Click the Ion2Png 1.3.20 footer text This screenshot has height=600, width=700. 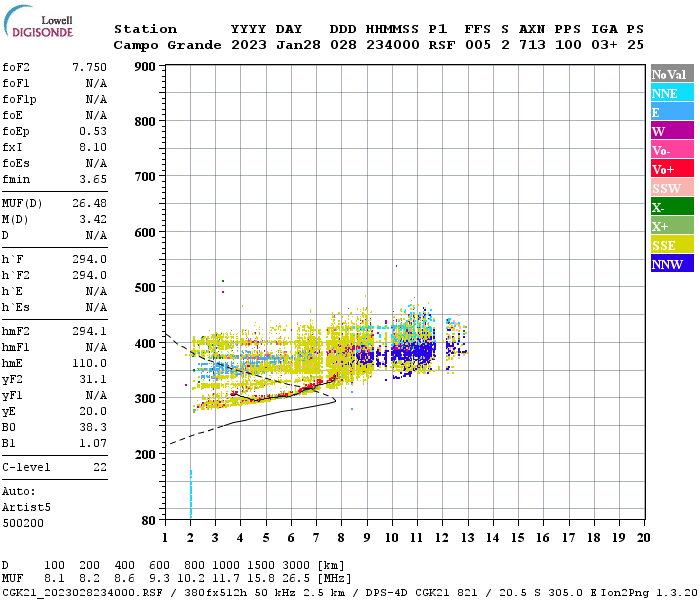[649, 592]
